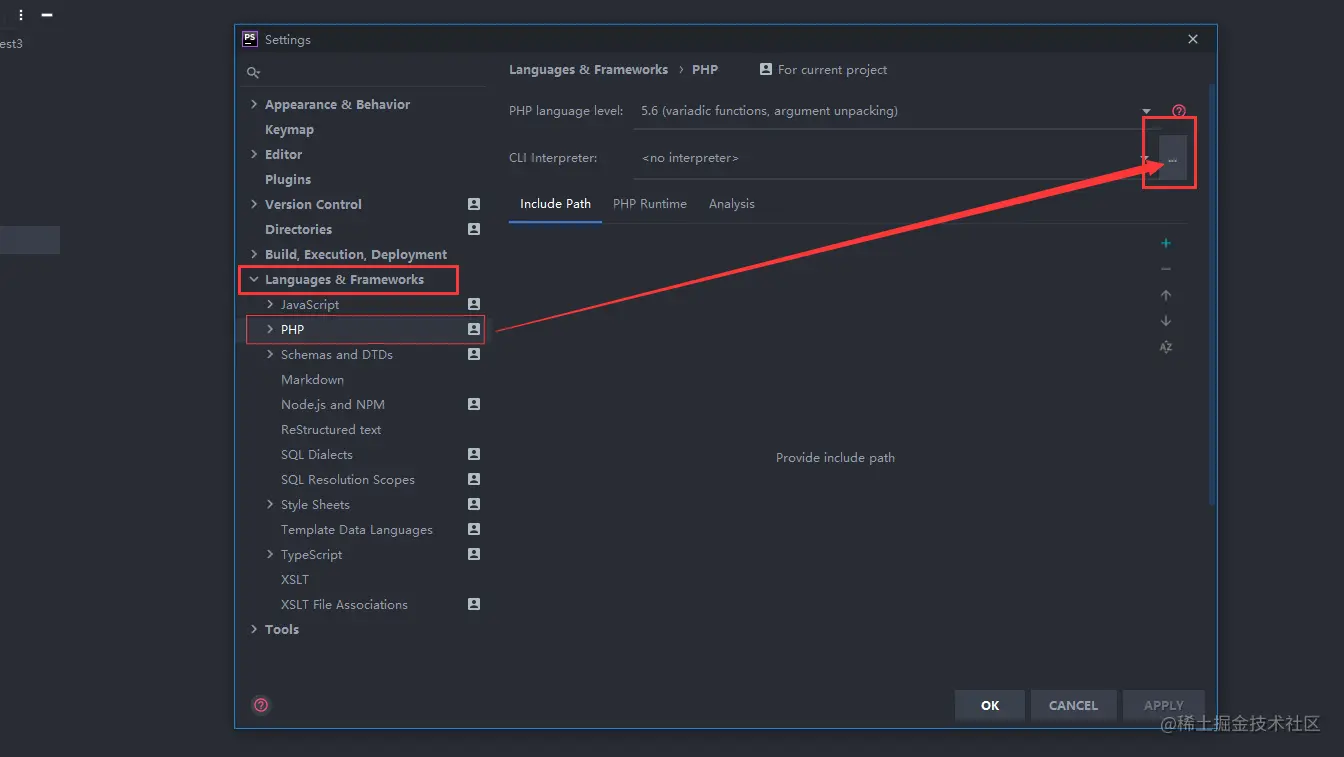Collapse Languages & Frameworks section
Screen dimensions: 1344x757
point(254,280)
